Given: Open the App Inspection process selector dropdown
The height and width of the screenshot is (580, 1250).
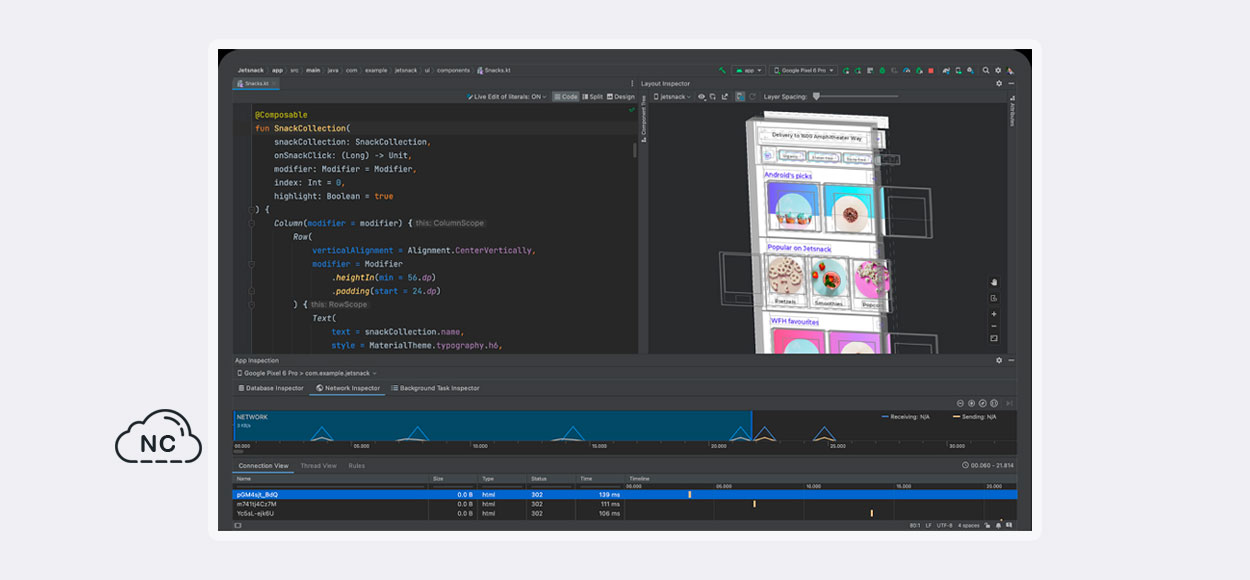Looking at the screenshot, I should pos(306,373).
